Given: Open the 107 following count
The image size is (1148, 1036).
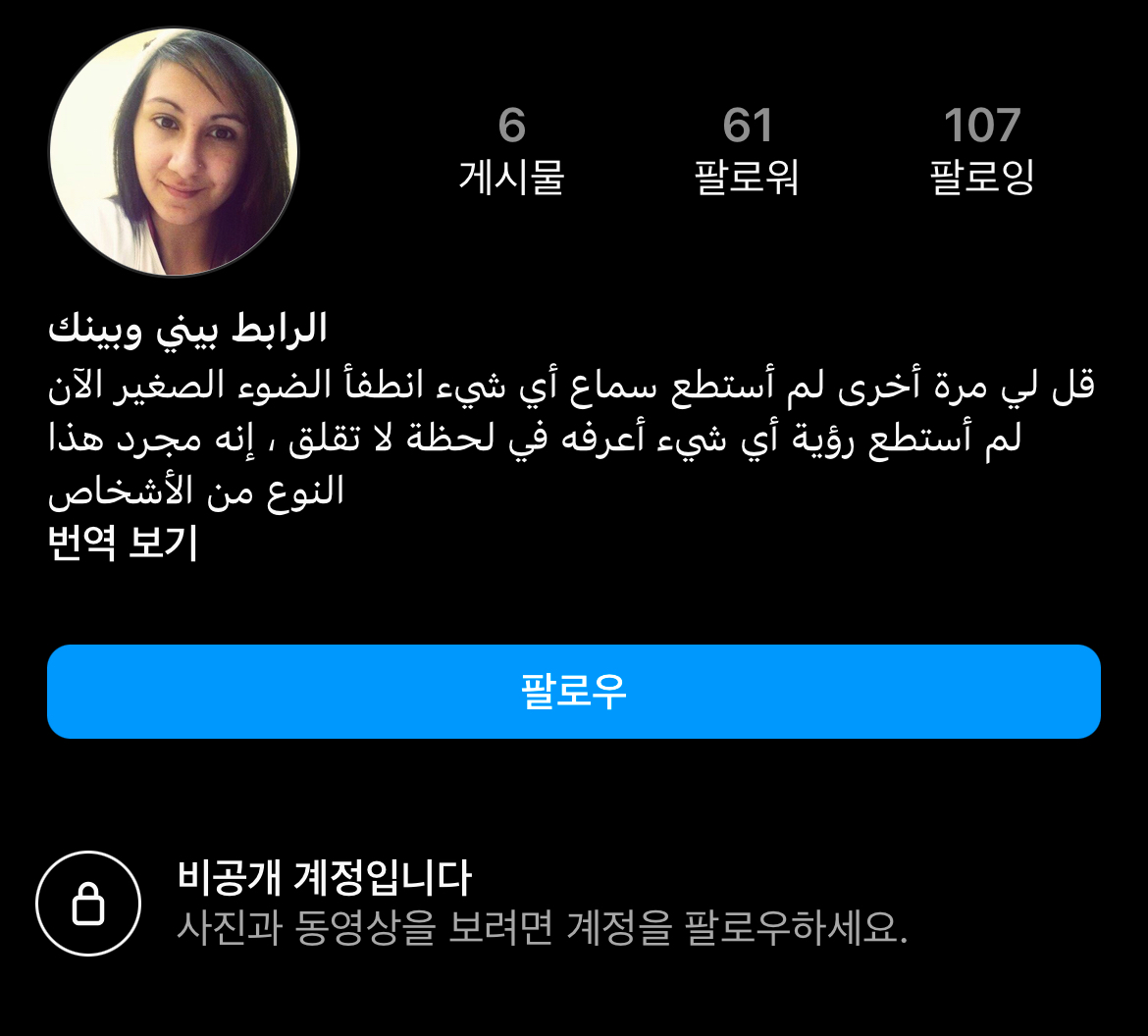Looking at the screenshot, I should 982,125.
